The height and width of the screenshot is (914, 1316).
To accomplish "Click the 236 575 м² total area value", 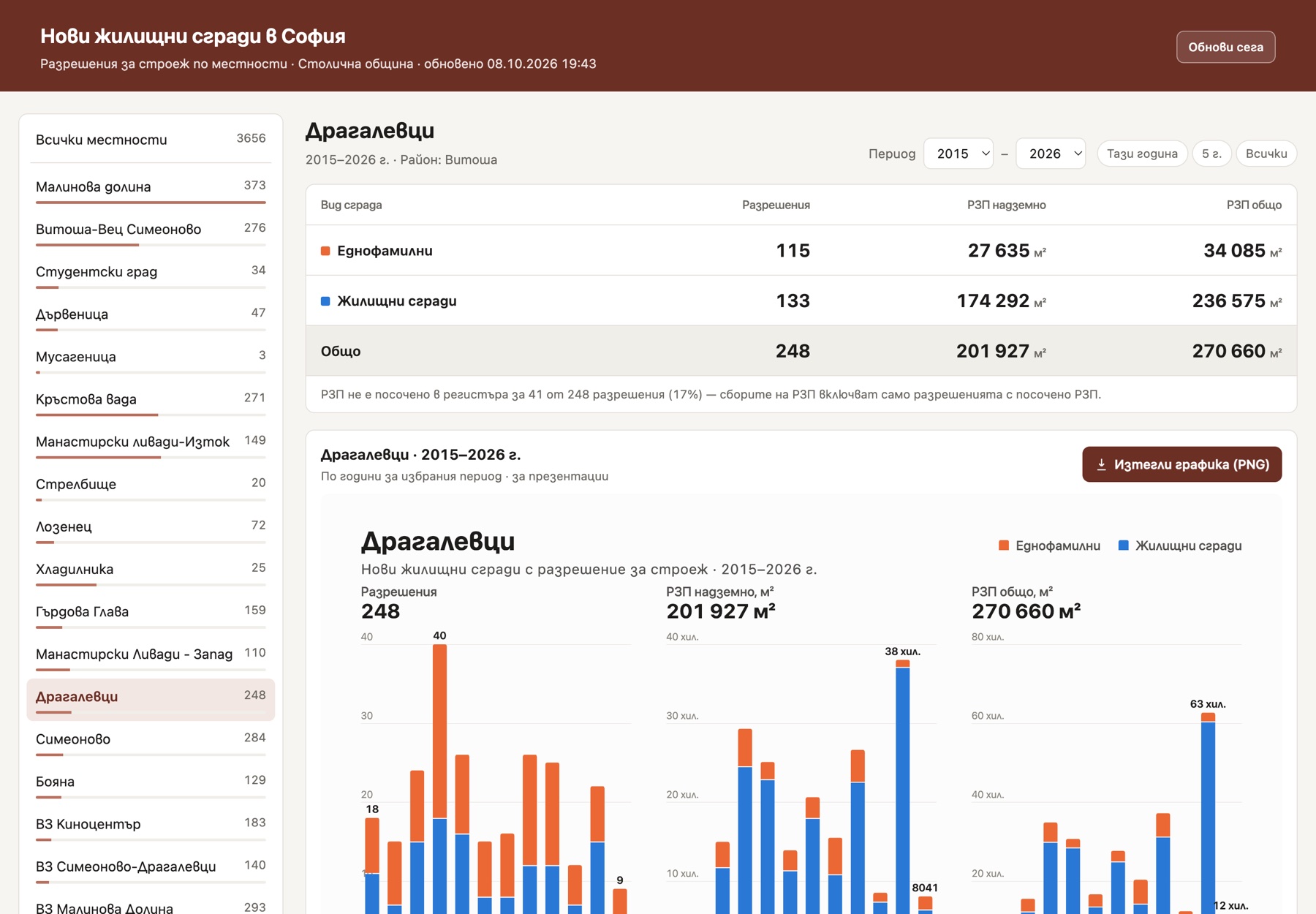I will (x=1236, y=301).
